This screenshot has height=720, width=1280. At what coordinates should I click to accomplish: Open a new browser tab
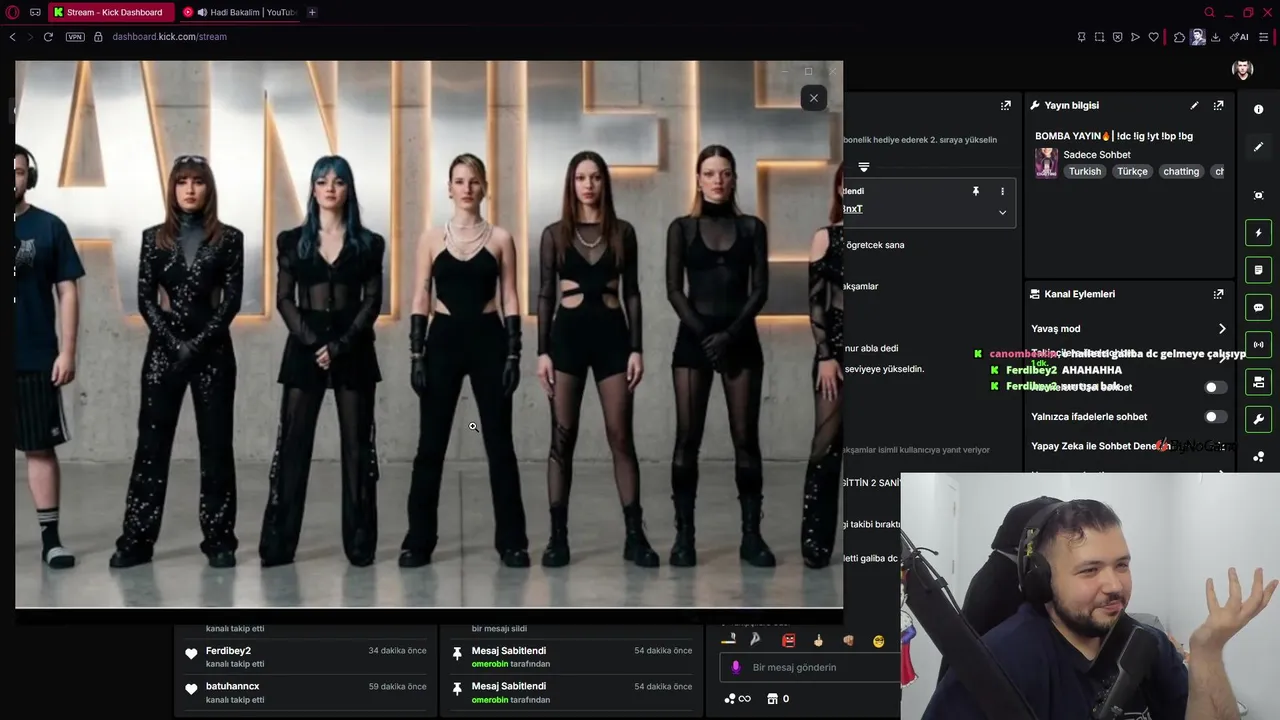312,12
